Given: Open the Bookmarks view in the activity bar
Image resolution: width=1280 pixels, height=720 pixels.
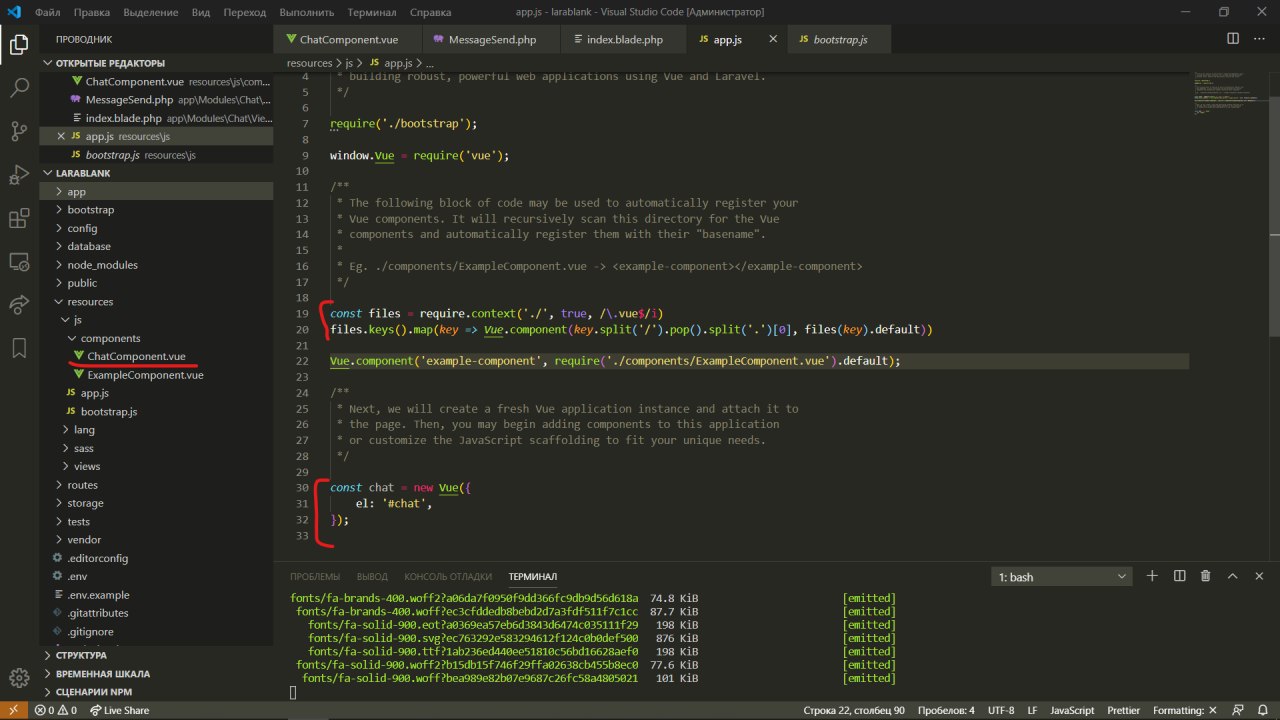Looking at the screenshot, I should pos(19,348).
